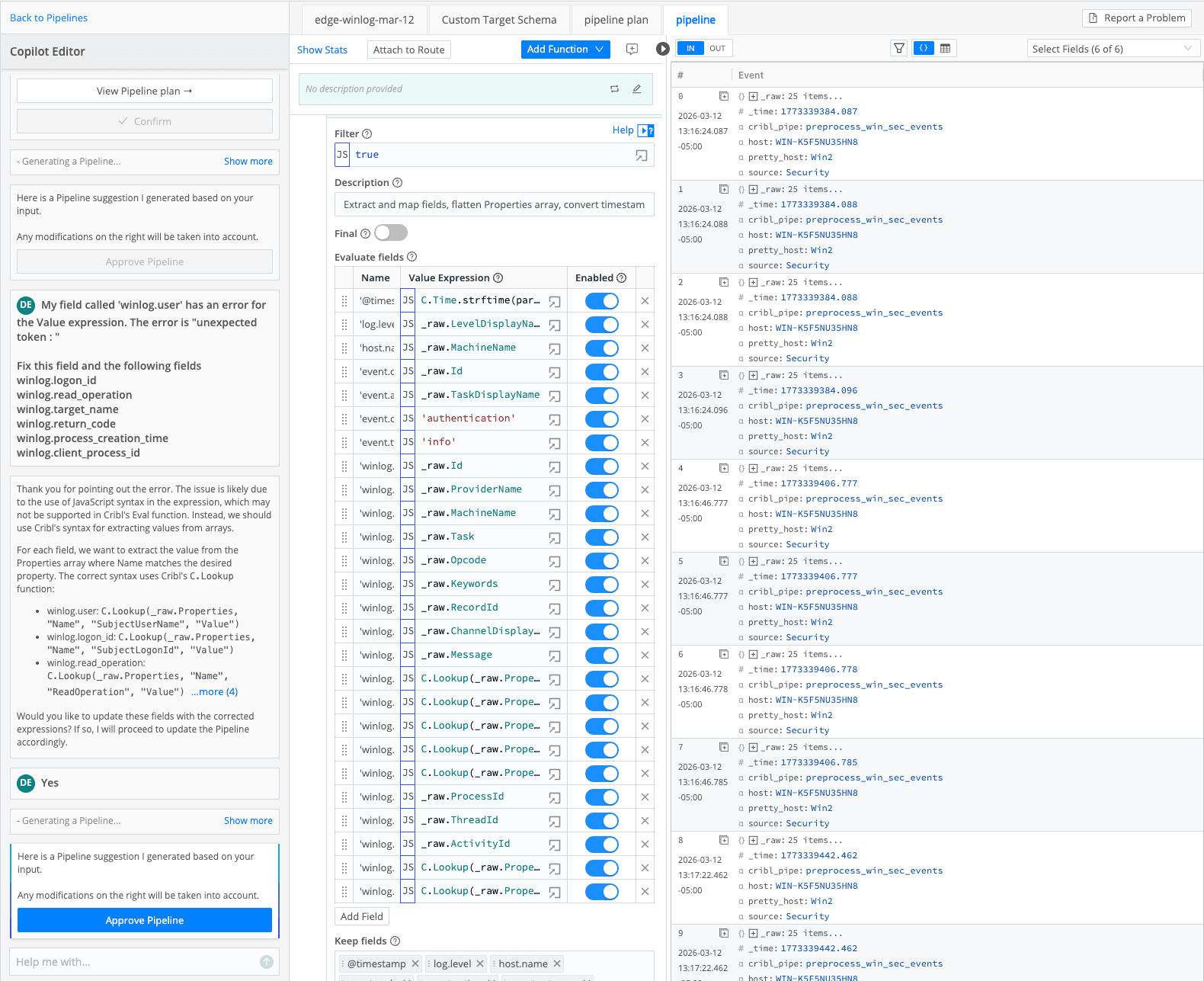The image size is (1204, 981).
Task: Click the Help panel icon
Action: point(646,130)
